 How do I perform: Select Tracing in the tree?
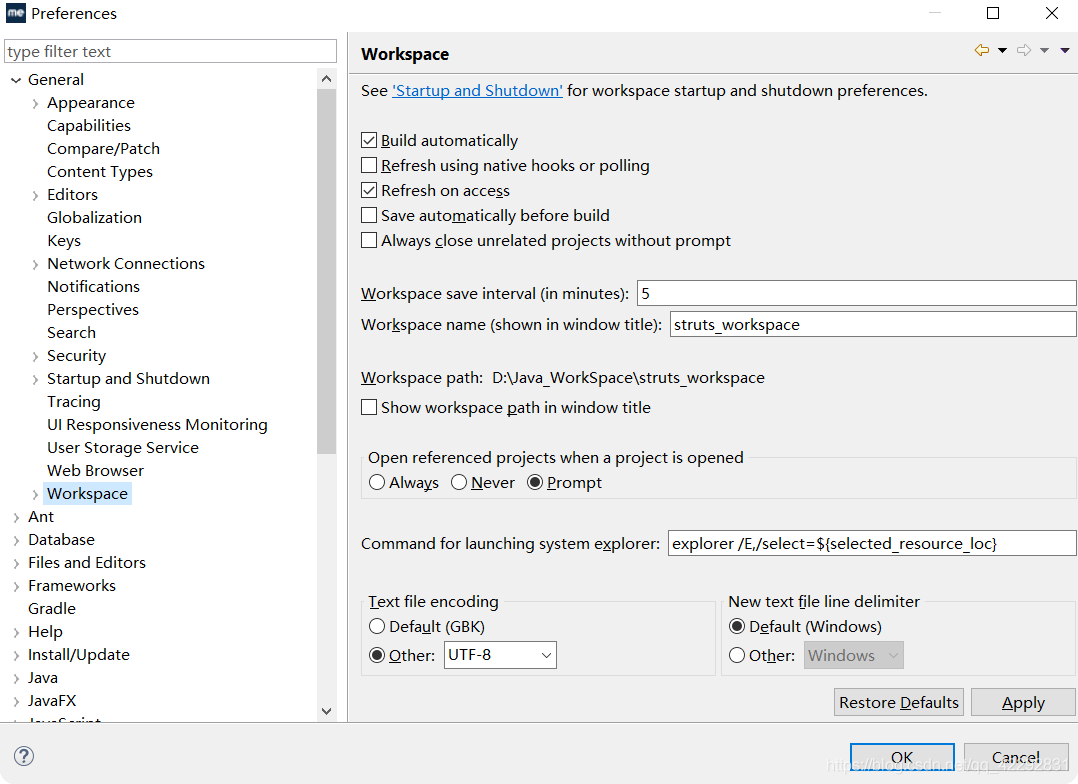(x=74, y=402)
